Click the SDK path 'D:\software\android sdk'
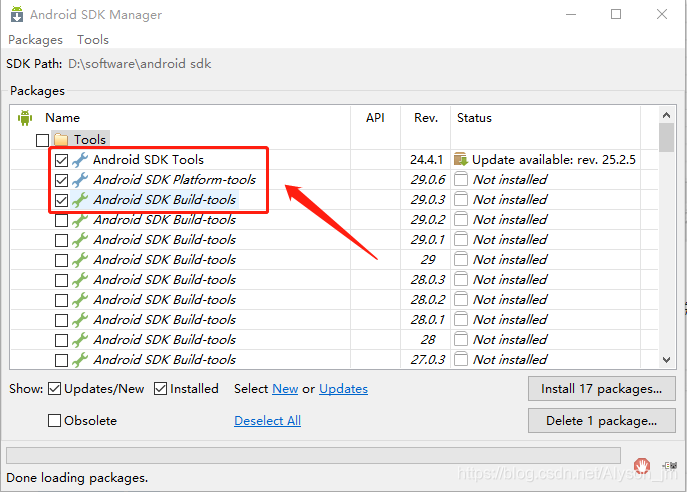Viewport: 687px width, 492px height. (140, 64)
